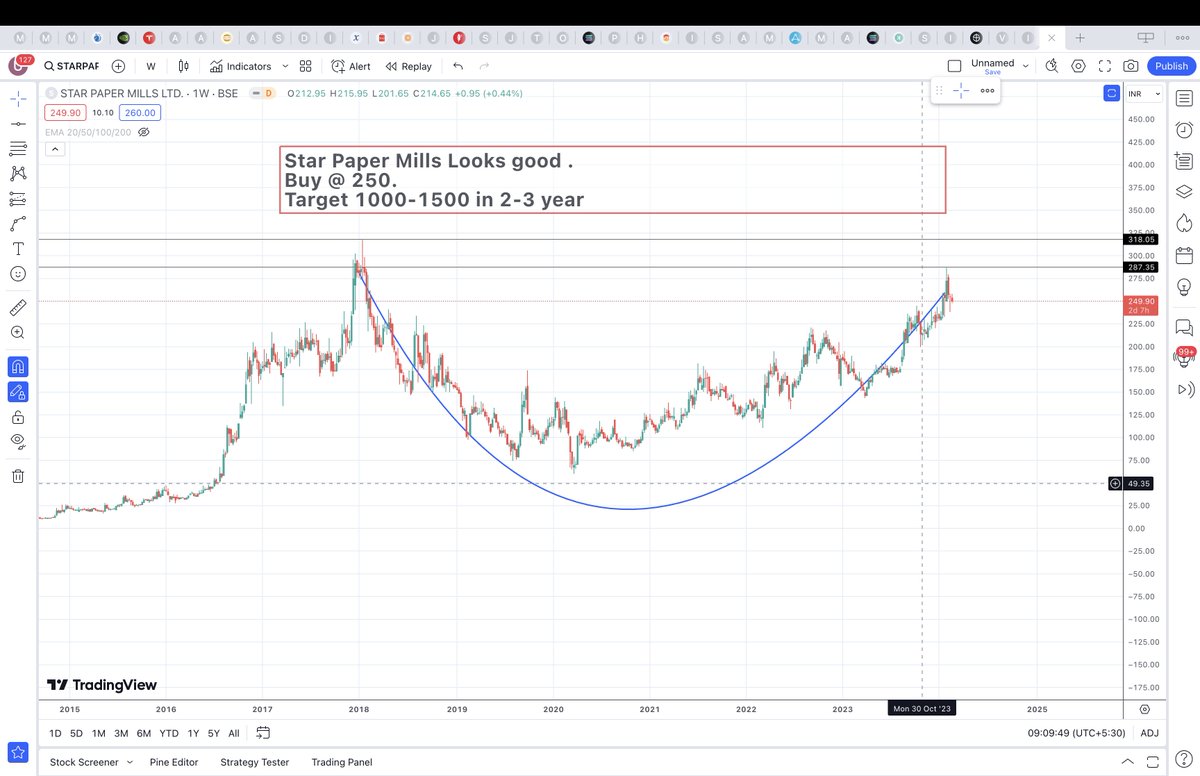Open the quick search lightning icon

pyautogui.click(x=1051, y=66)
